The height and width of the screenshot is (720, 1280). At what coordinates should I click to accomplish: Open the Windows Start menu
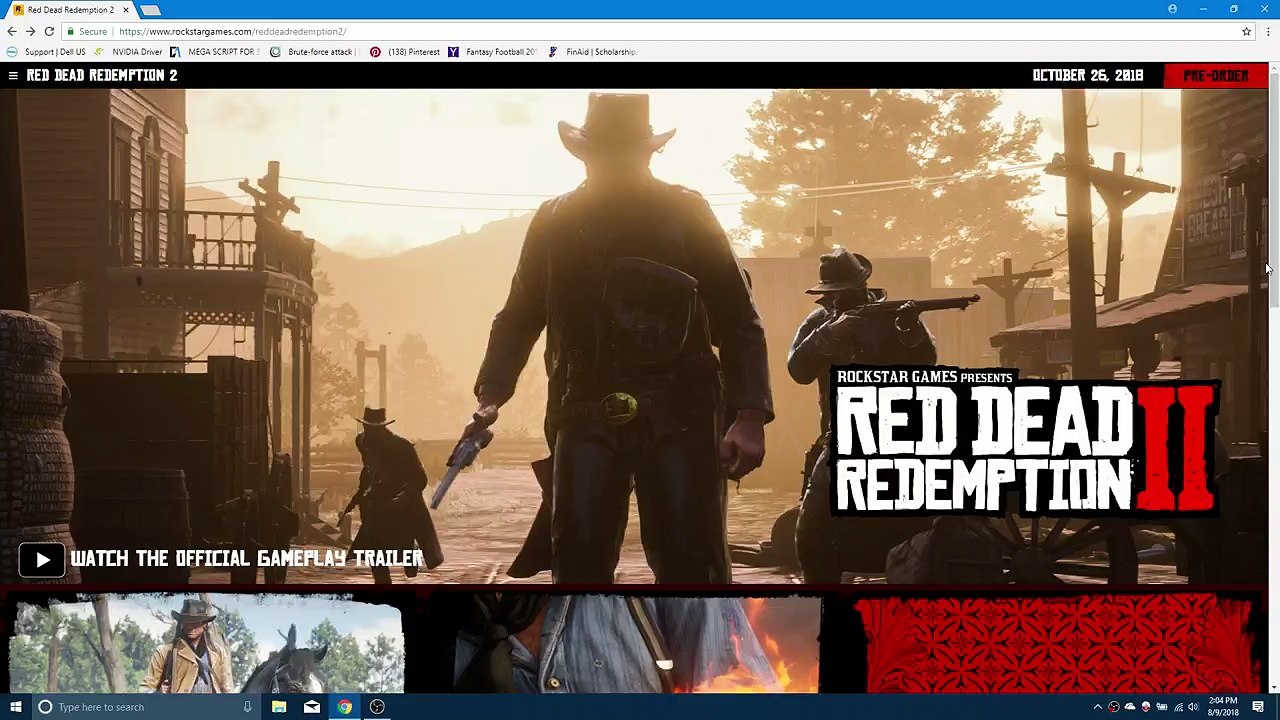[15, 707]
